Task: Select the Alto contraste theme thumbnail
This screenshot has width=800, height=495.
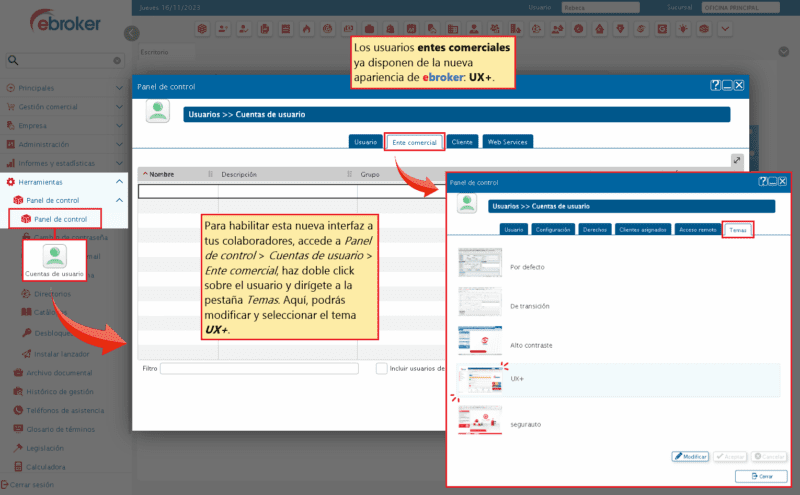Action: 480,340
